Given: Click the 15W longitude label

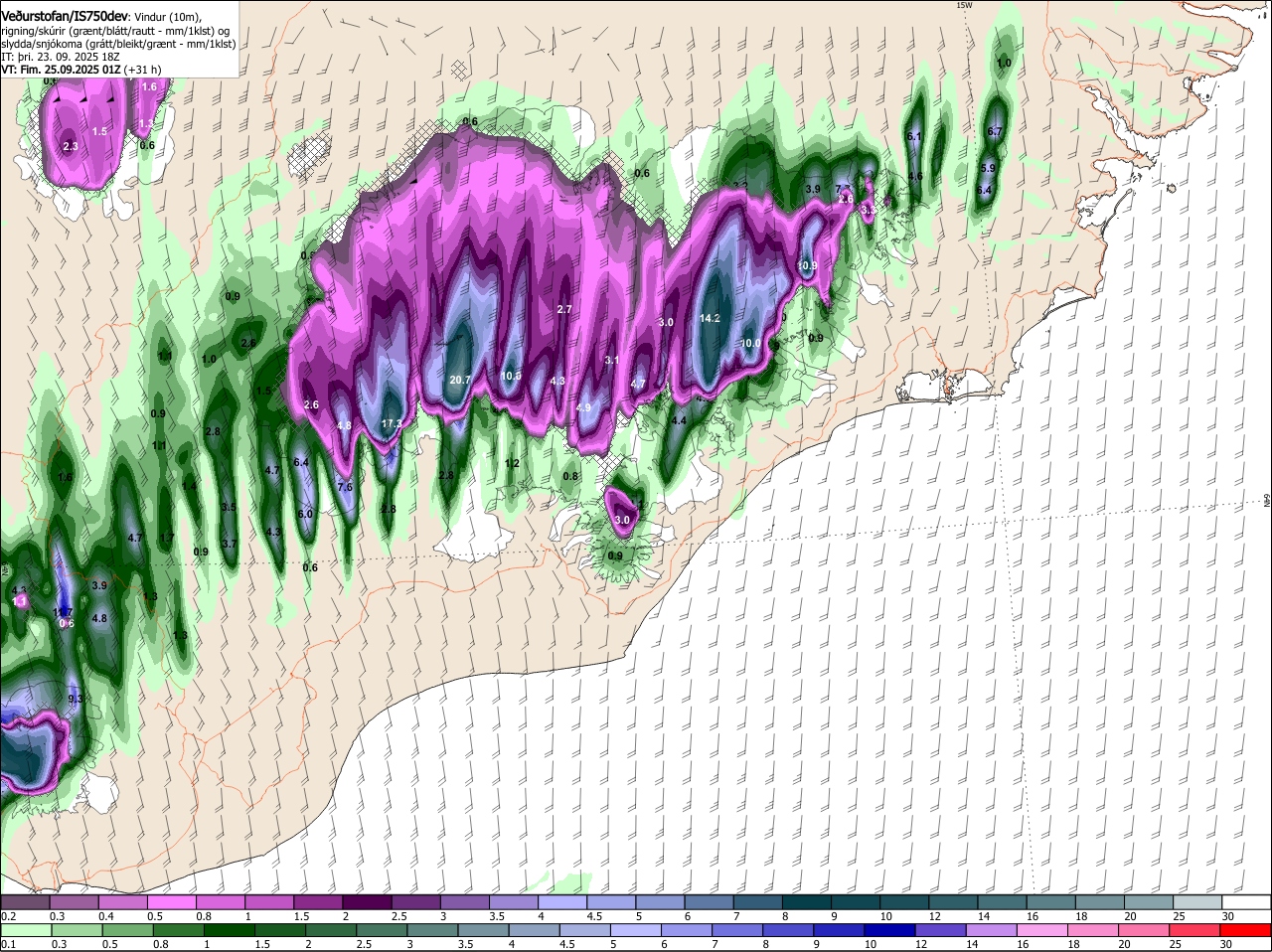Looking at the screenshot, I should point(963,5).
